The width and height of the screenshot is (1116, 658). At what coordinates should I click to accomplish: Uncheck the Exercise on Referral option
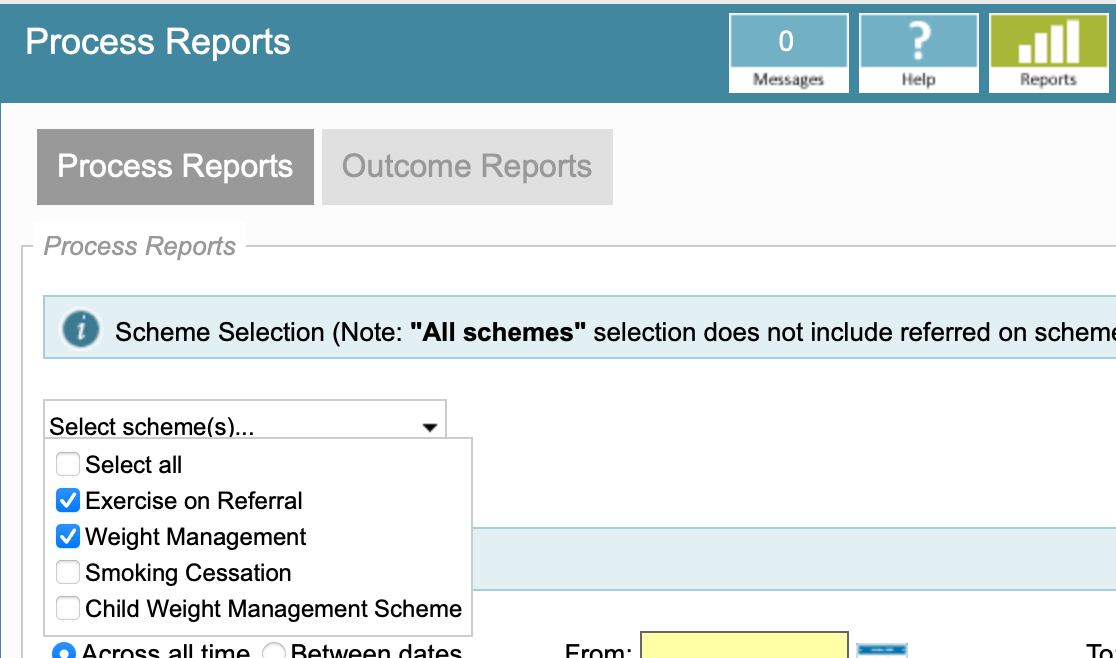pyautogui.click(x=68, y=501)
